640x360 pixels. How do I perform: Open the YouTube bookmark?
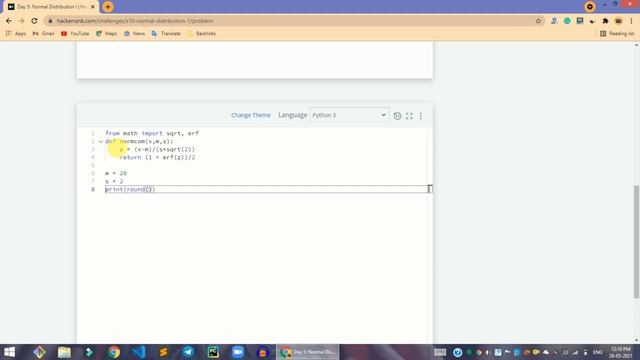point(75,33)
